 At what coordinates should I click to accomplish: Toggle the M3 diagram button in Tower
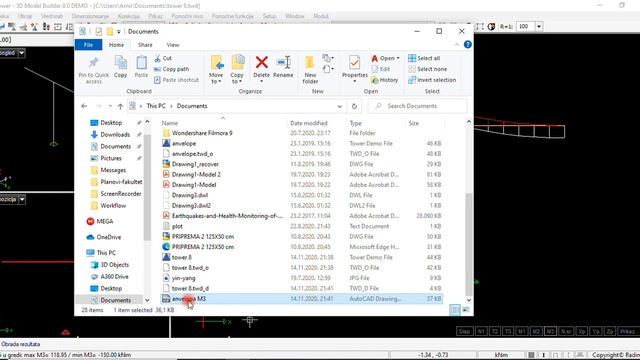[551, 331]
